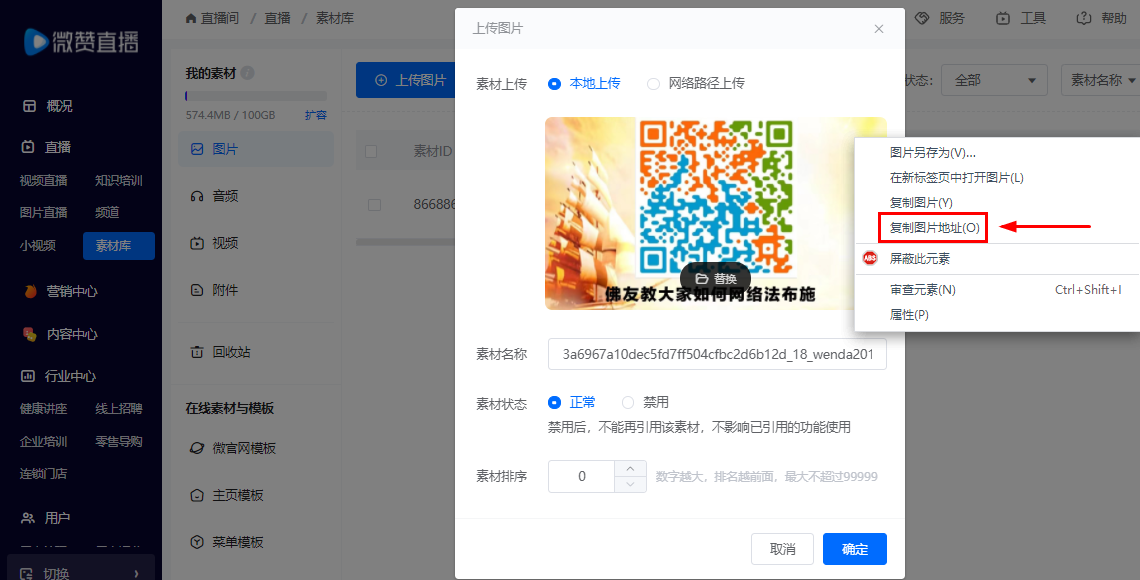Select 正常 material status
The width and height of the screenshot is (1140, 580).
point(572,402)
